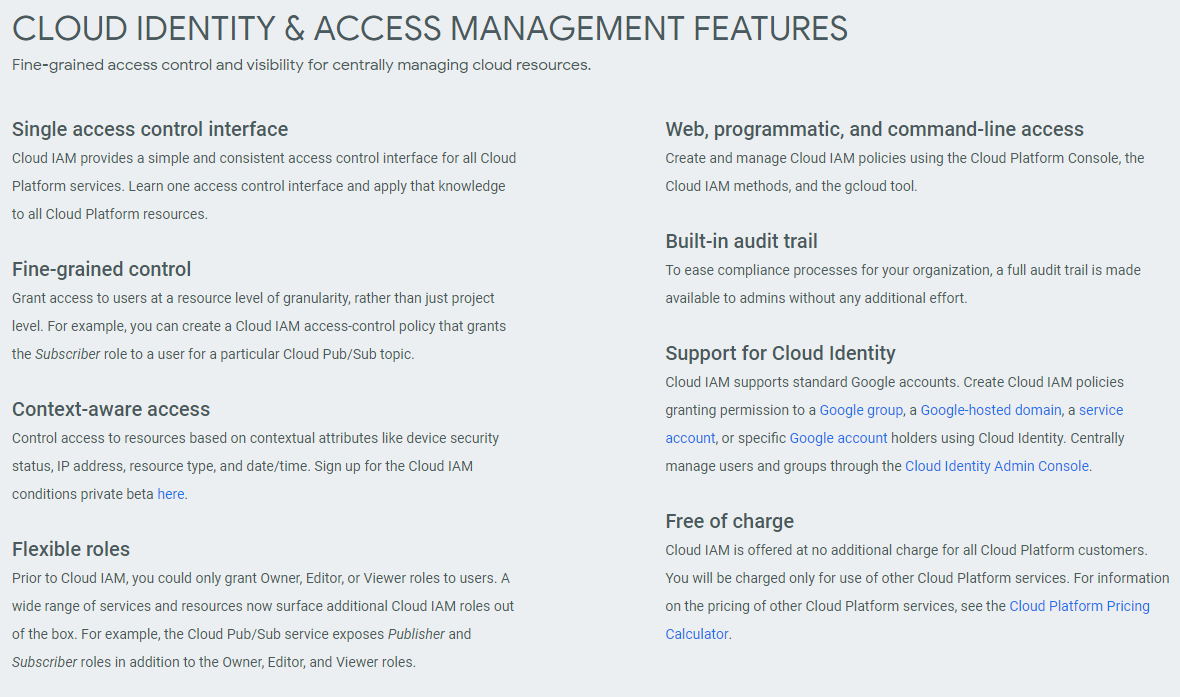The height and width of the screenshot is (697, 1180).
Task: Click text 'to all Cloud Platform resources.'
Action: pyautogui.click(x=110, y=214)
